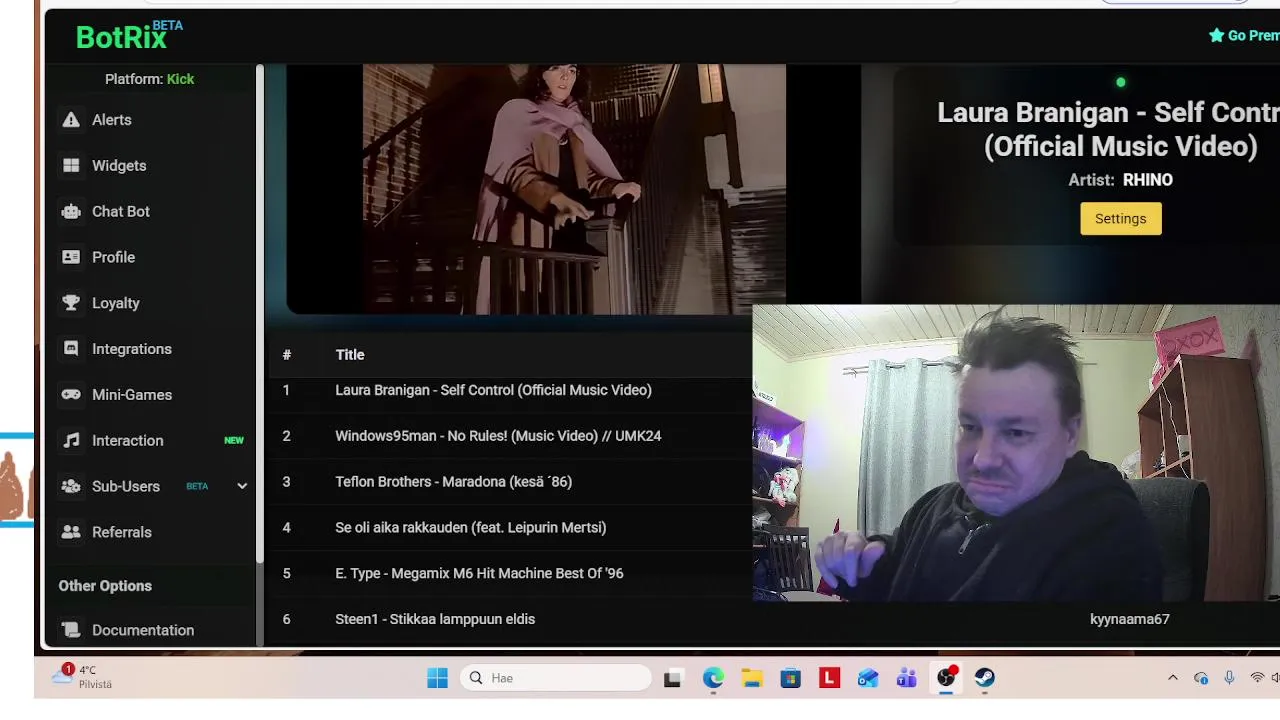Open the Documentation link
This screenshot has width=1280, height=720.
point(143,630)
